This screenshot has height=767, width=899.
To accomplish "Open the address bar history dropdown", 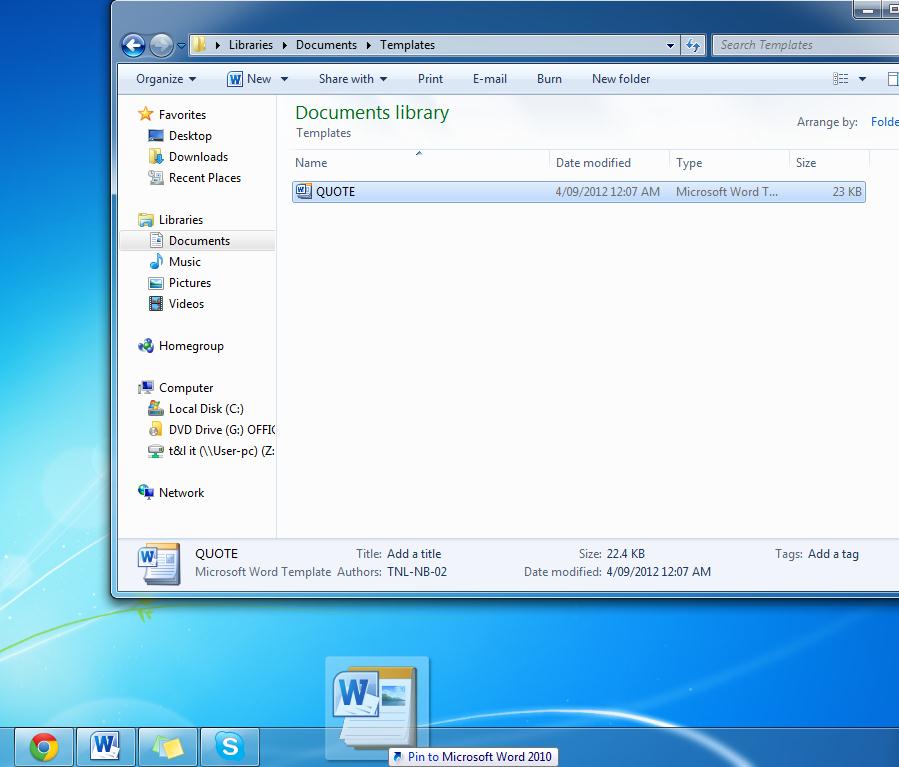I will click(x=670, y=45).
